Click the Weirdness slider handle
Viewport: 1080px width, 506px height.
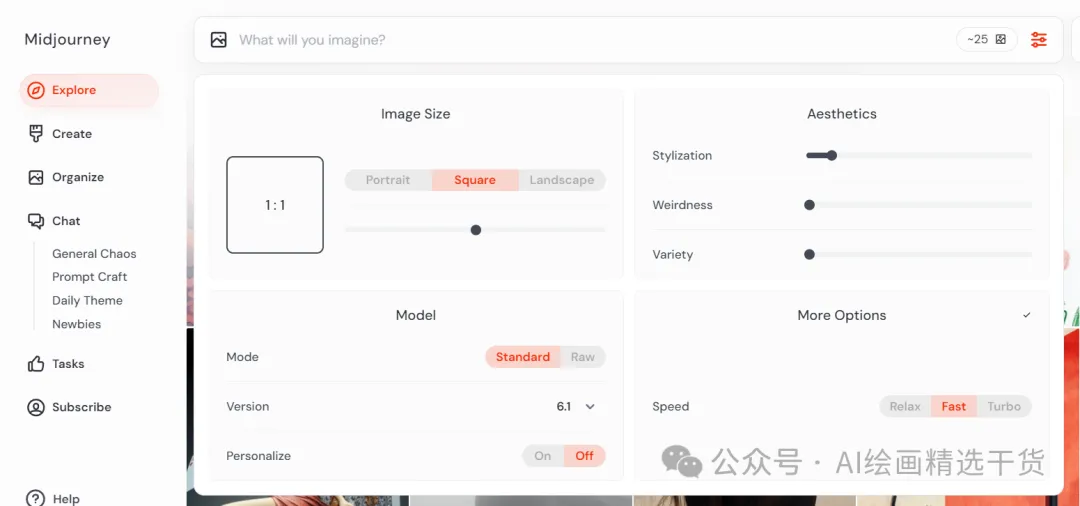(x=809, y=205)
